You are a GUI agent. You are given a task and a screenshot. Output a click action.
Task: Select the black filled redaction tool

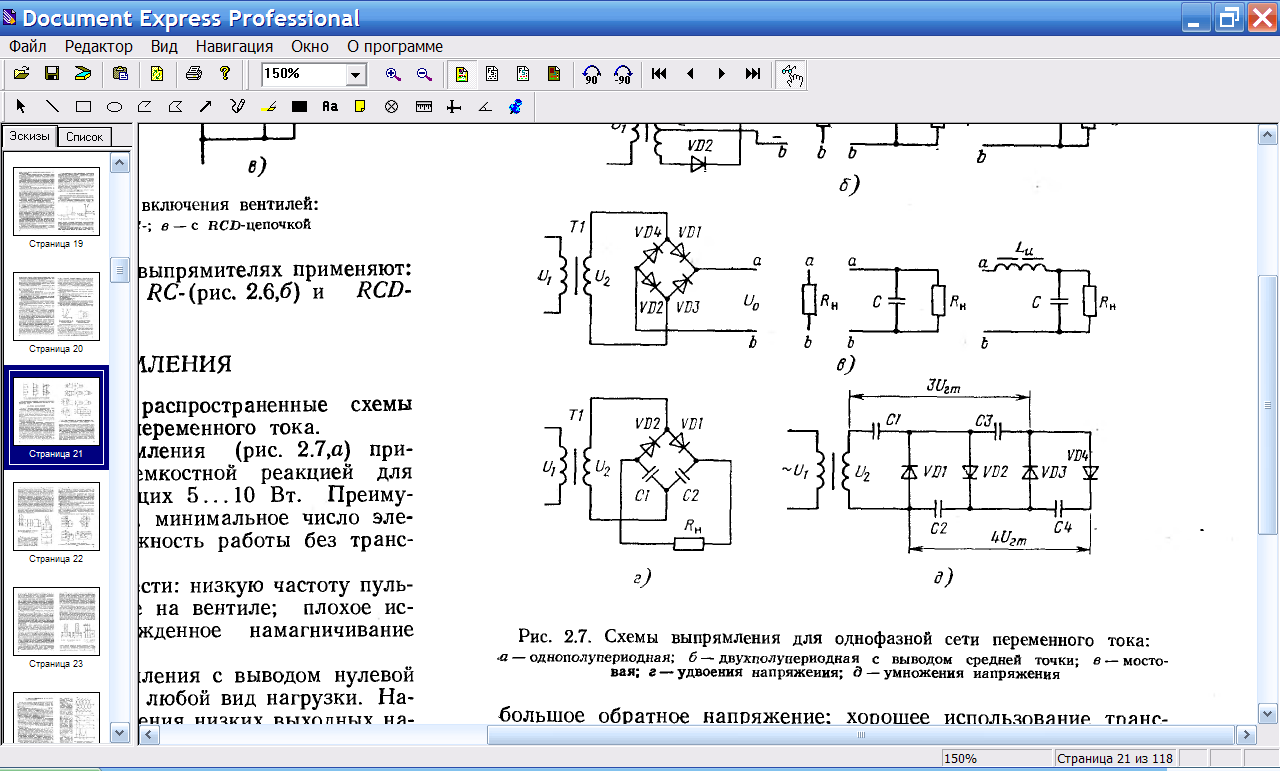[x=299, y=106]
